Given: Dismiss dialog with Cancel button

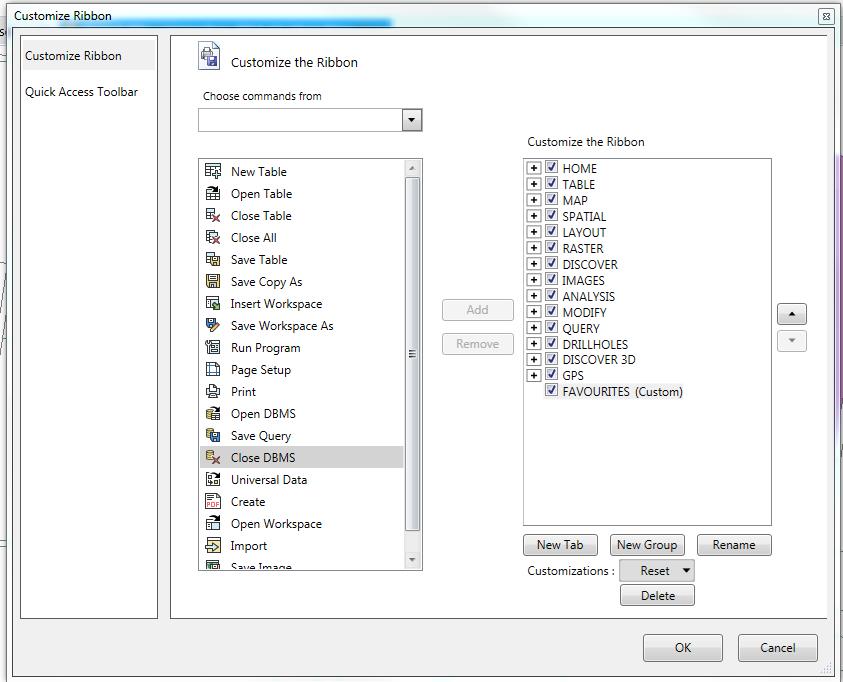Looking at the screenshot, I should [777, 648].
